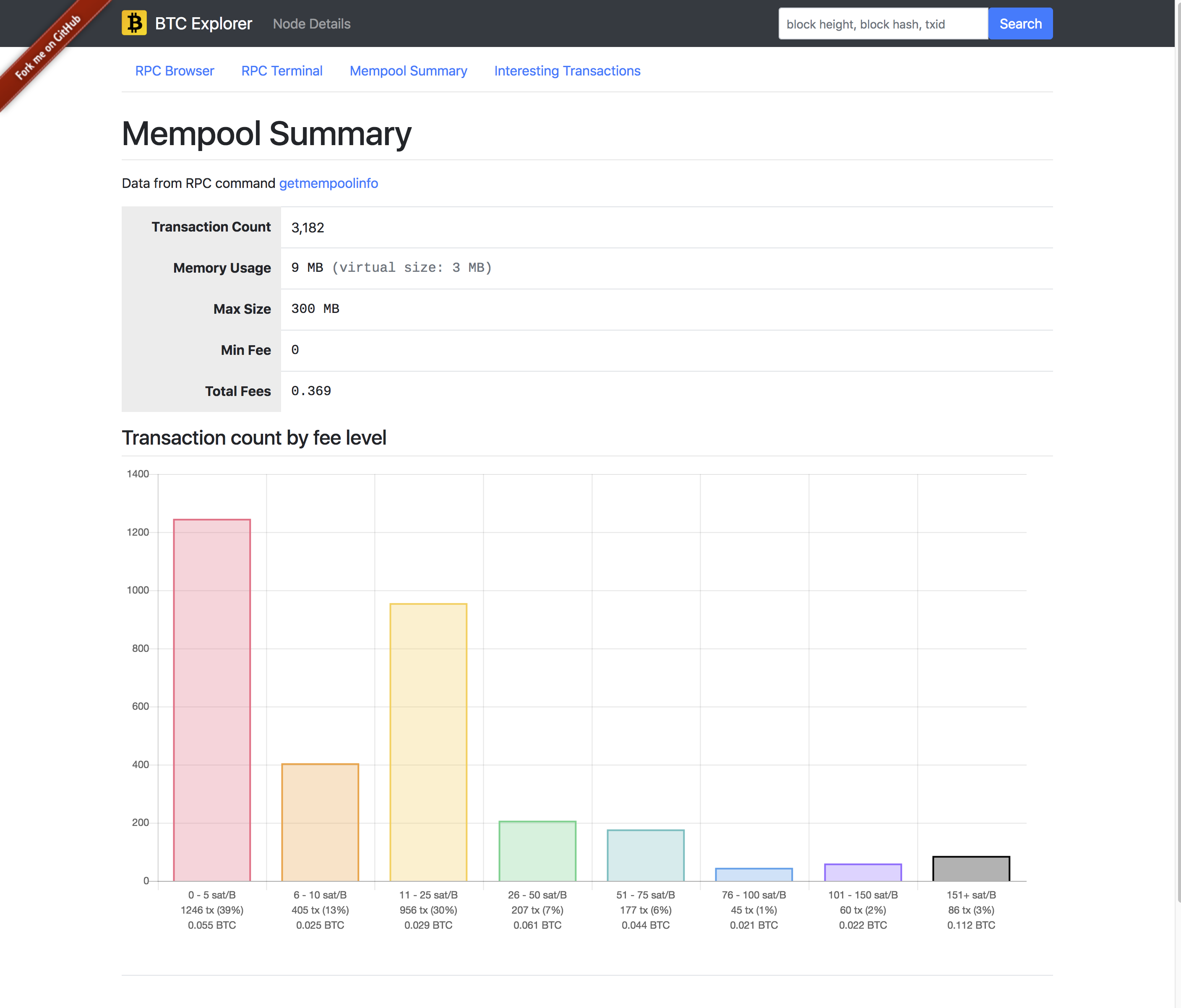Click the green 26 - 50 sat/B bar
Screen dimensions: 1181x1008
(x=537, y=851)
